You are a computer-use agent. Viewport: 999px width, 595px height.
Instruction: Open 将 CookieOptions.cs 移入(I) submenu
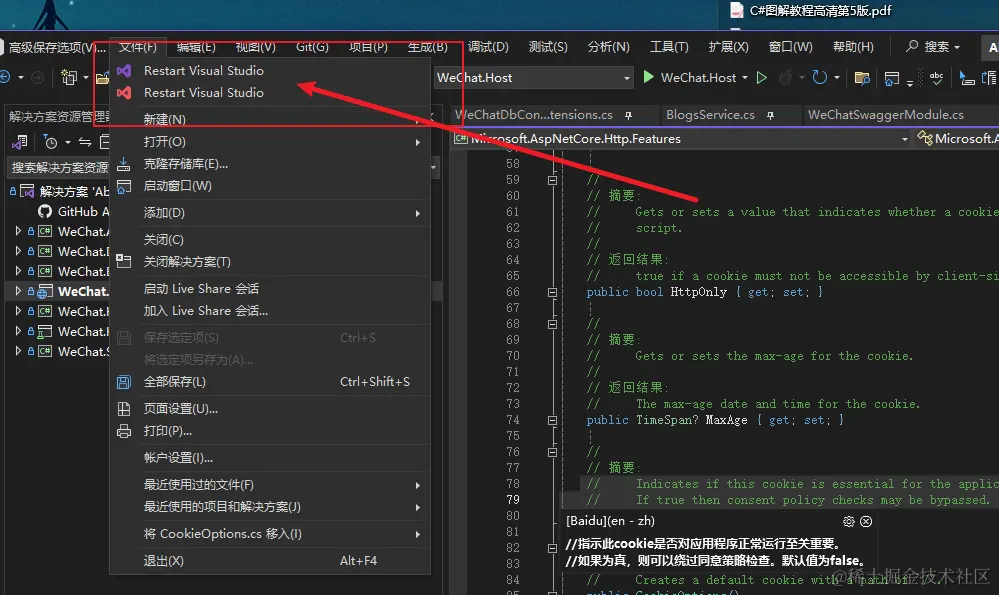[x=270, y=534]
